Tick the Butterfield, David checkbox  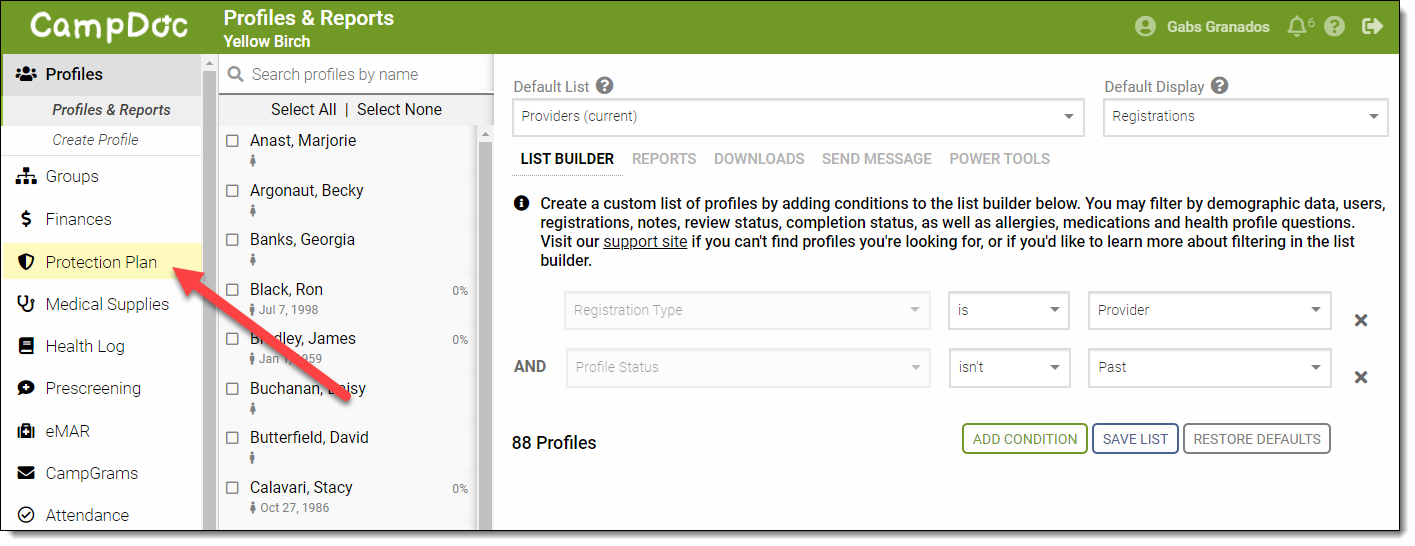pos(232,438)
